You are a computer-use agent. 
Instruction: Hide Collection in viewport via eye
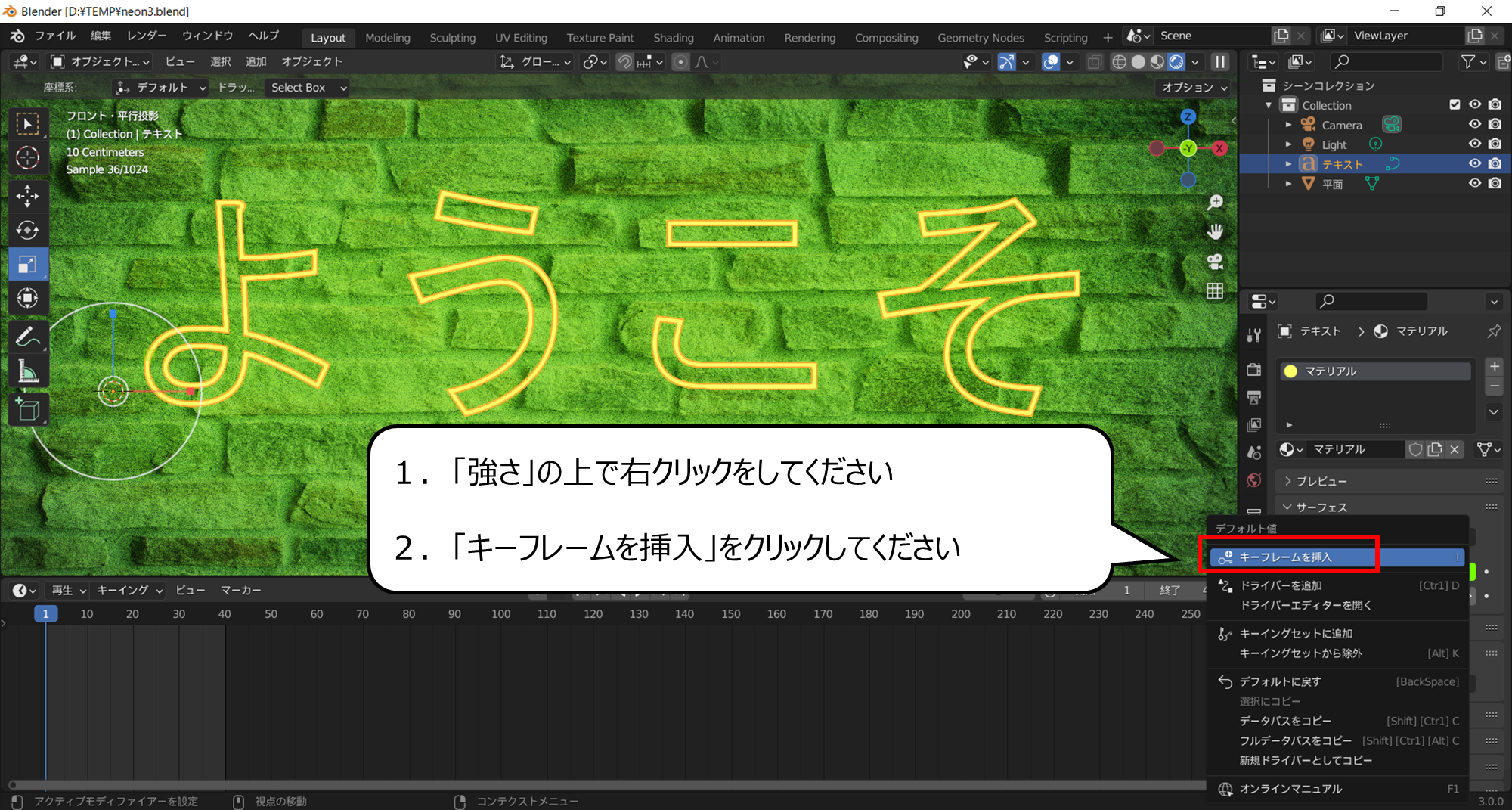coord(1475,104)
